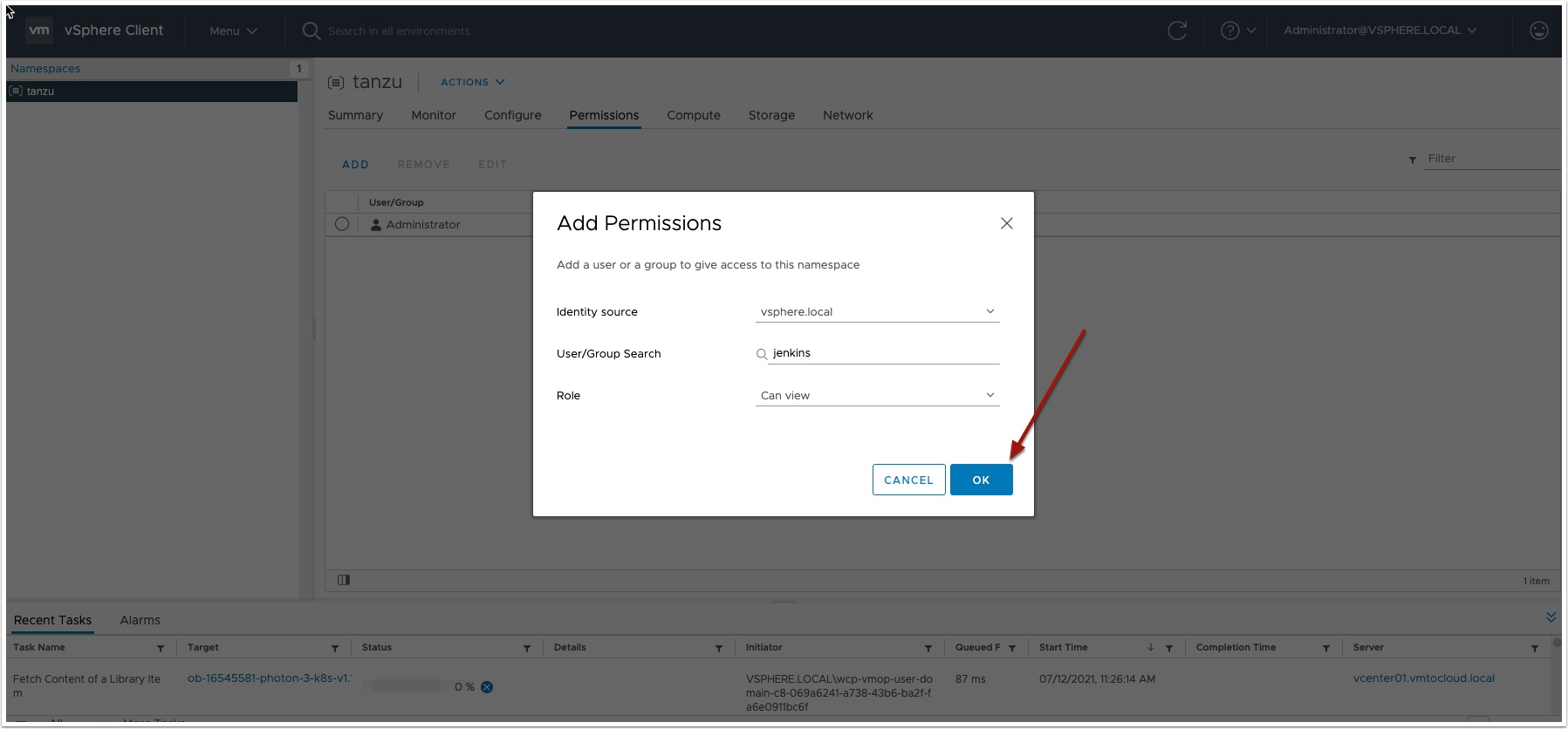Select the tanzu namespace tree item
1568x729 pixels.
pyautogui.click(x=152, y=92)
